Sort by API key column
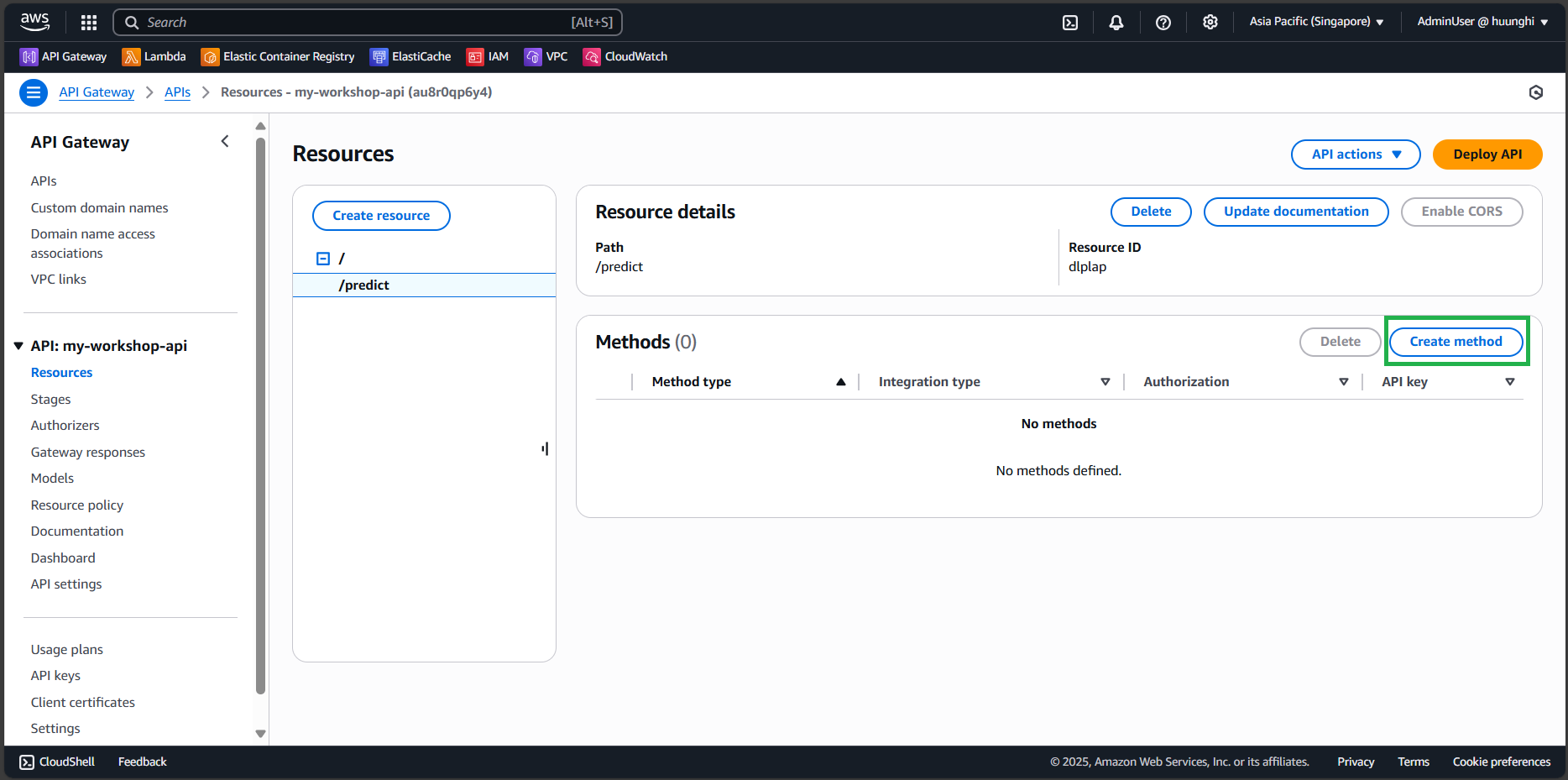 pyautogui.click(x=1510, y=382)
